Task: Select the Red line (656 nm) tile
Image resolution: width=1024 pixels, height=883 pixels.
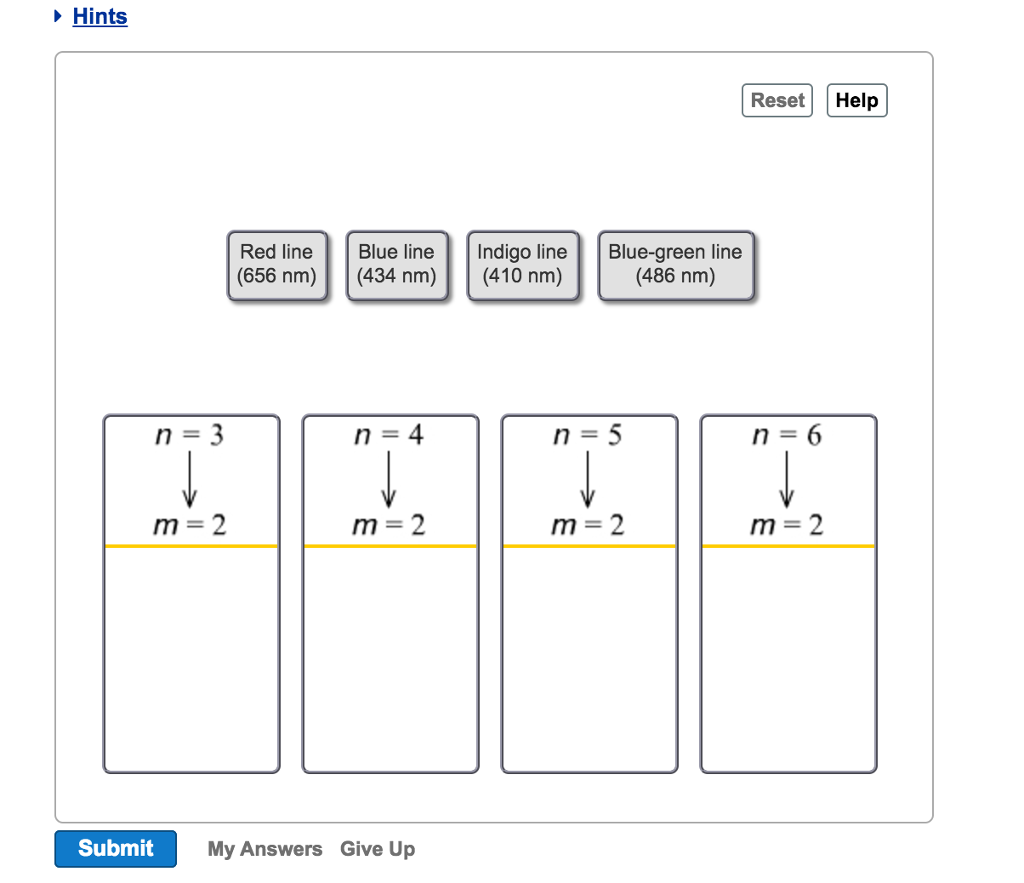Action: coord(277,264)
